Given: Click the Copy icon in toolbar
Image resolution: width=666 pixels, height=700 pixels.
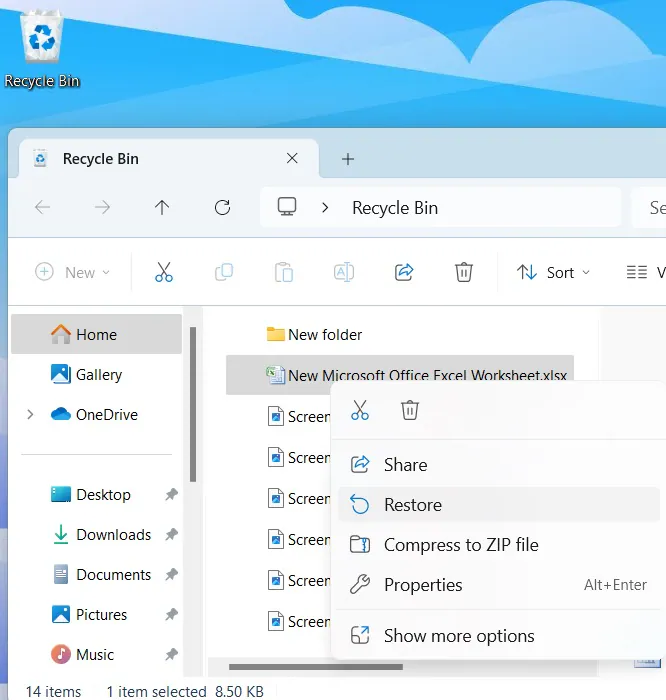Looking at the screenshot, I should [x=224, y=272].
